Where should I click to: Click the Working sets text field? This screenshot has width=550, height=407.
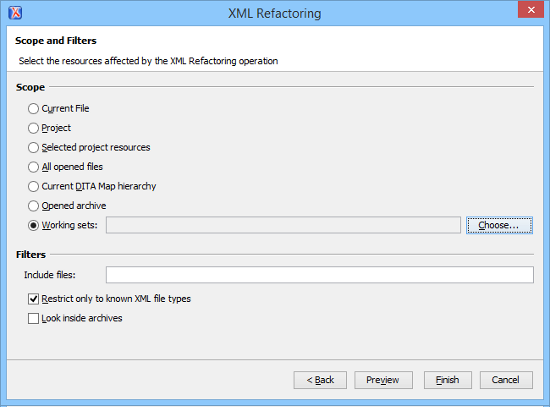(283, 225)
